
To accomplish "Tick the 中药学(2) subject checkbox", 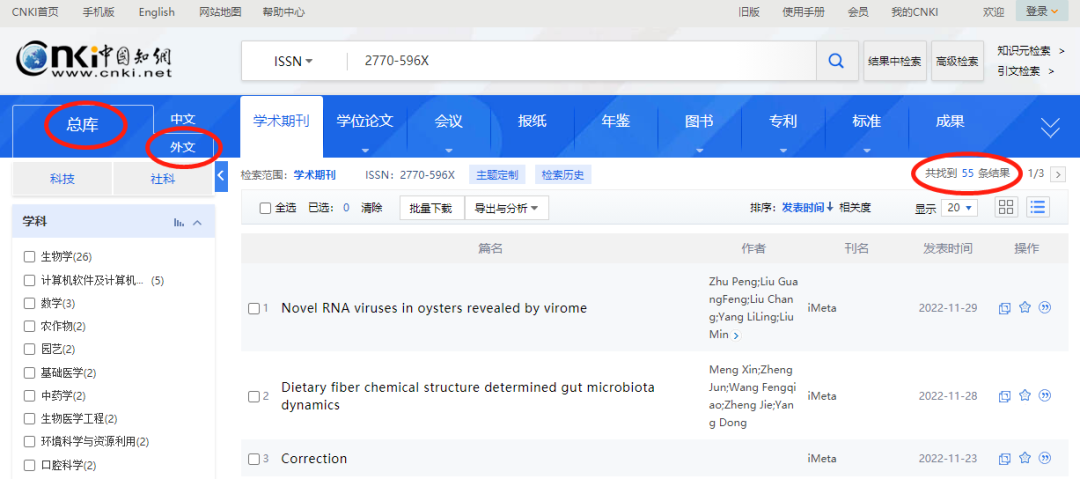I will pos(29,396).
